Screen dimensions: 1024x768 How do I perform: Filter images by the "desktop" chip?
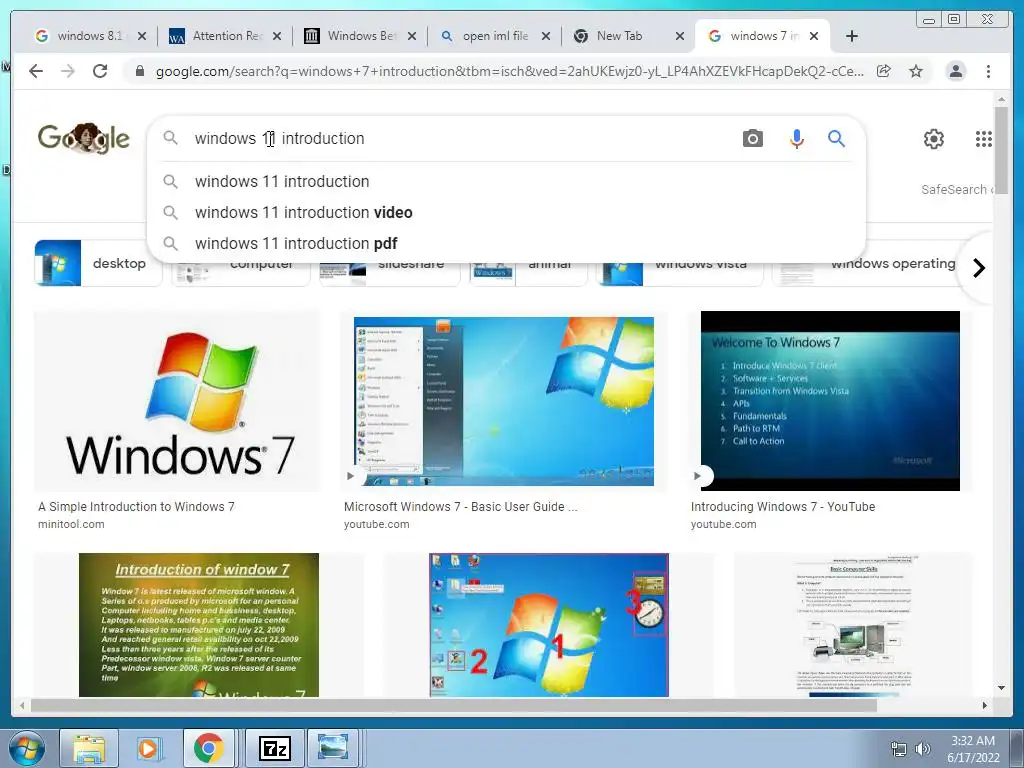pos(98,263)
